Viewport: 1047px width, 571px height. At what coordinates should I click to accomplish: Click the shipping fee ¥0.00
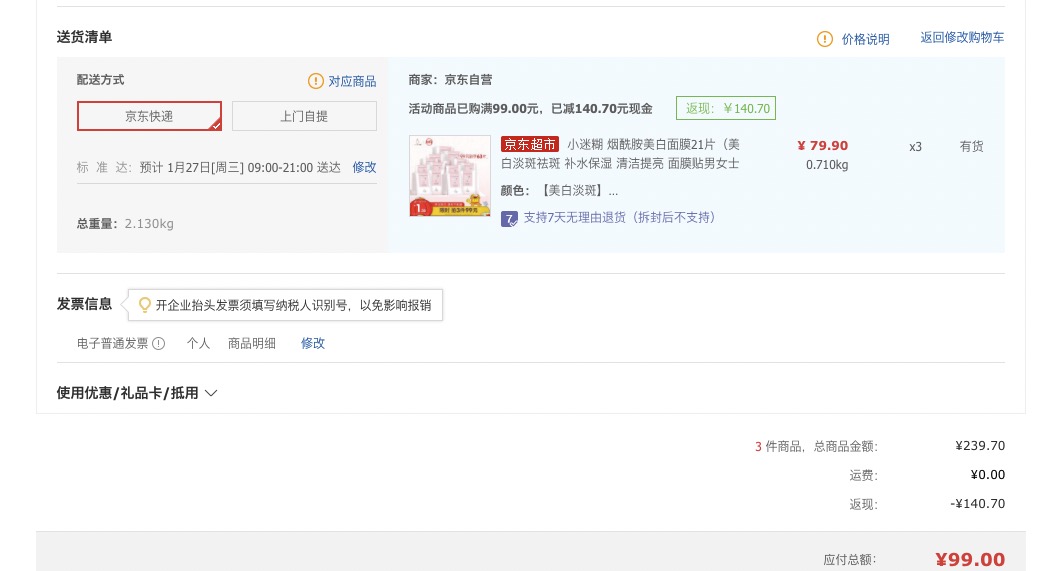988,475
